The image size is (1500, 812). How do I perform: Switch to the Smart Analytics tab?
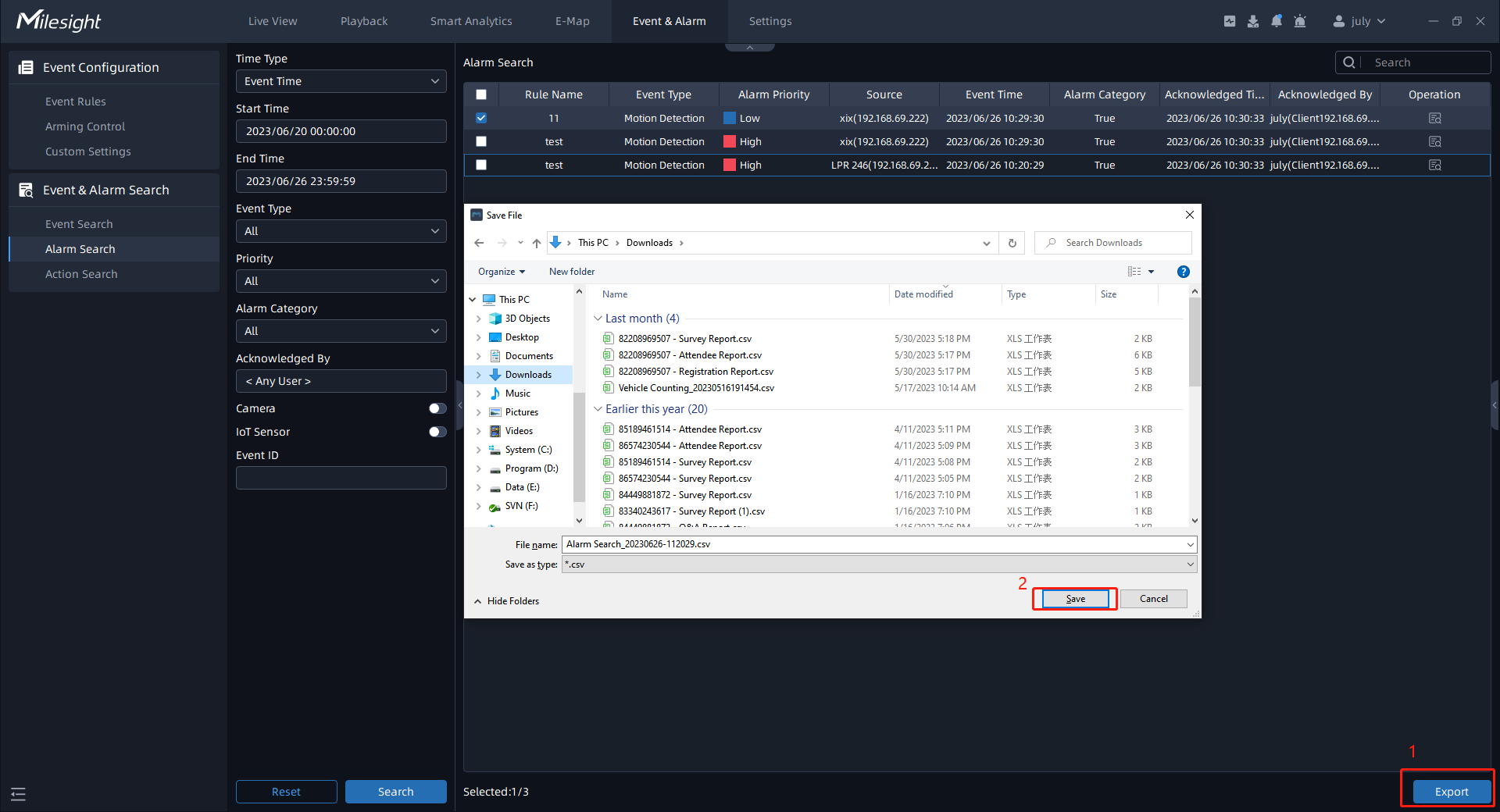(471, 21)
